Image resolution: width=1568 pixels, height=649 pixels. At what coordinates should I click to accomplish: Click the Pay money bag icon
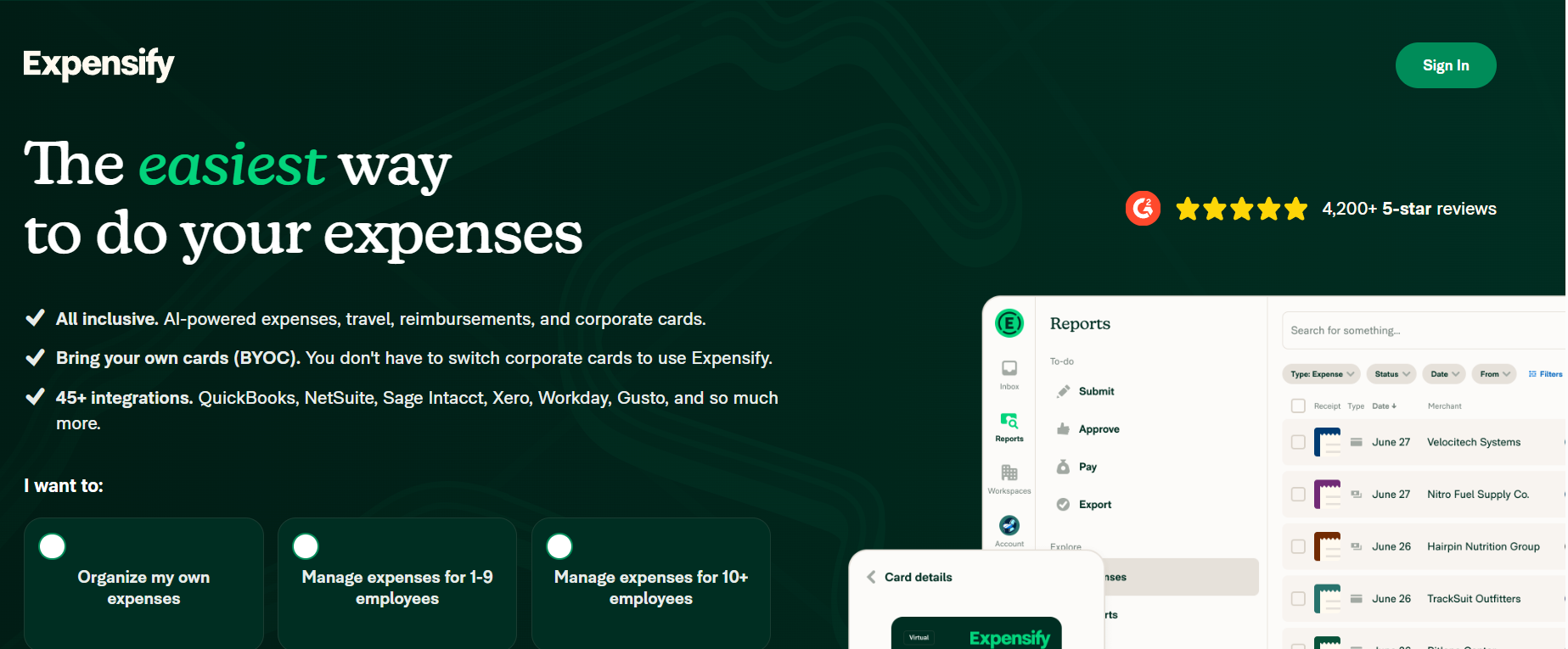coord(1063,467)
